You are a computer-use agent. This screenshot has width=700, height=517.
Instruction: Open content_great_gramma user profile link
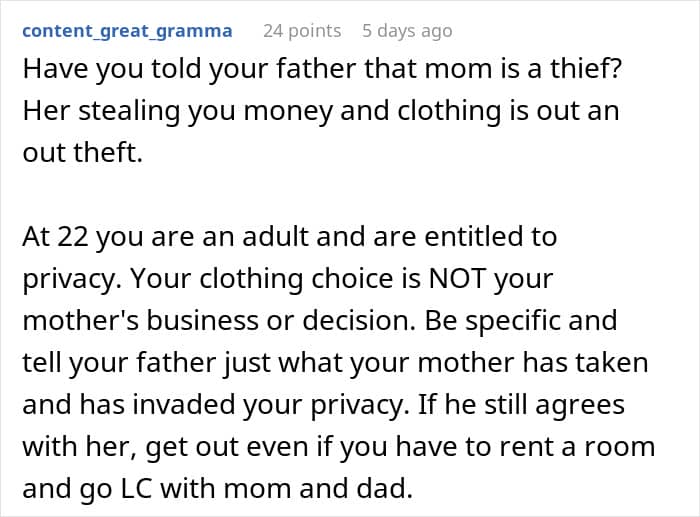[x=127, y=31]
